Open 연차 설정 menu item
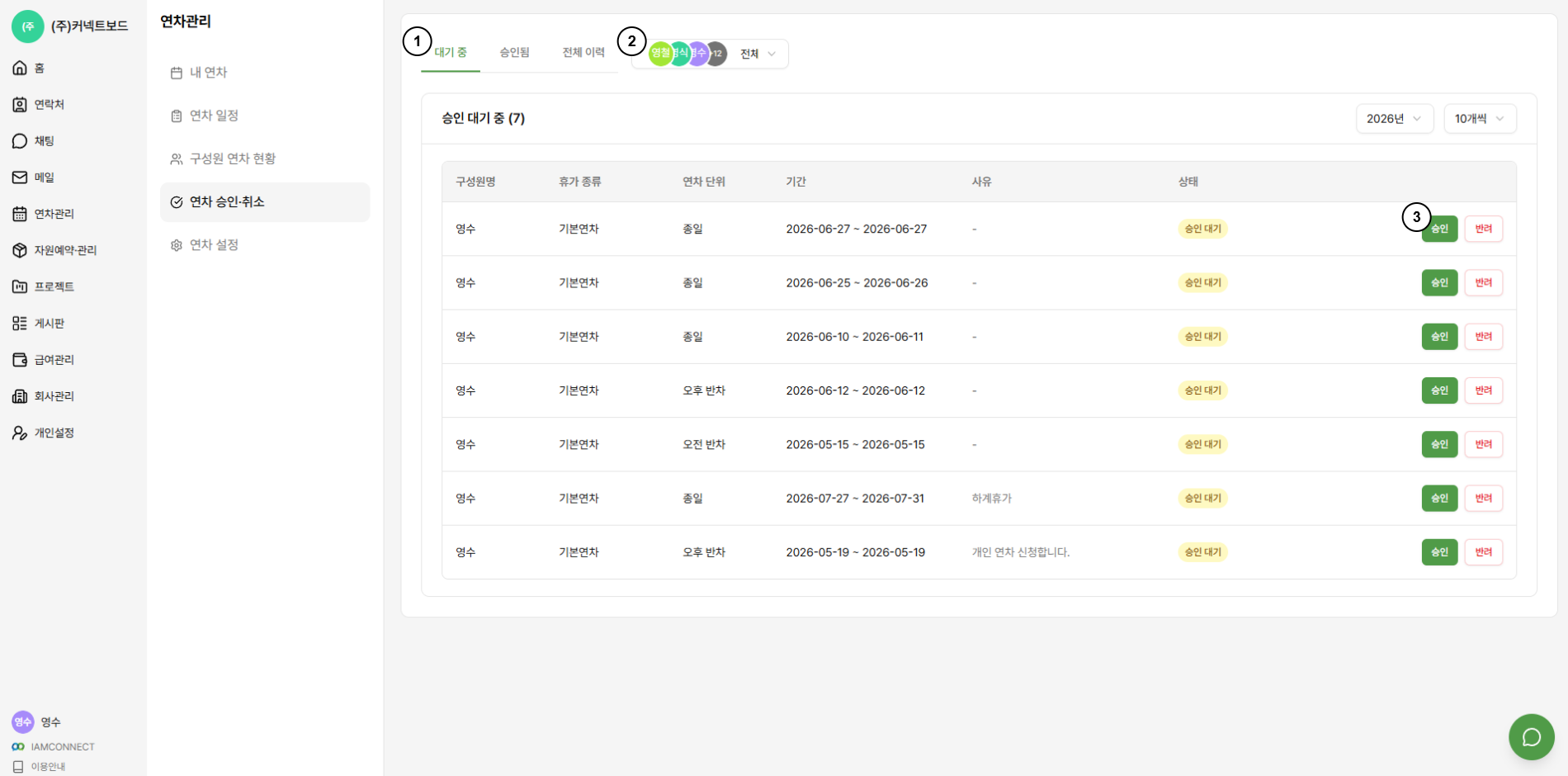 (x=265, y=245)
